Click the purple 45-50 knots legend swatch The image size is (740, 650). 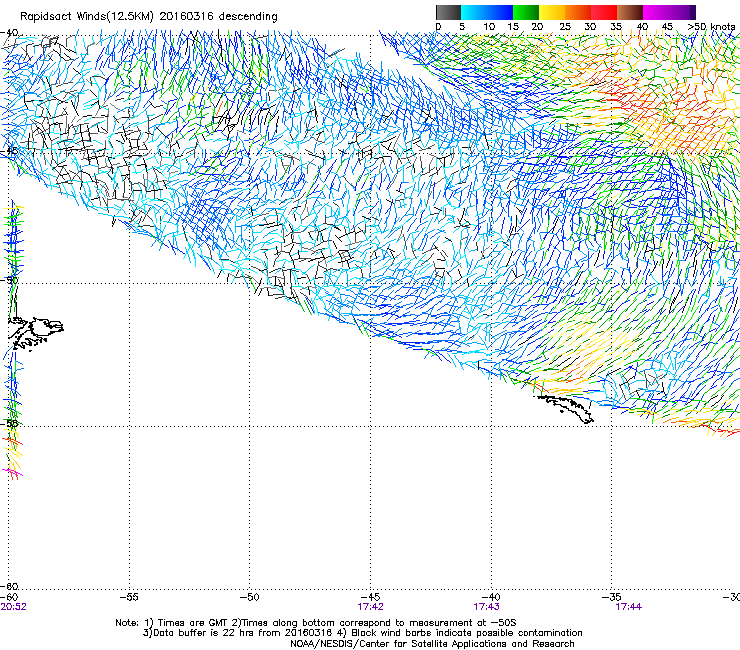pyautogui.click(x=682, y=12)
